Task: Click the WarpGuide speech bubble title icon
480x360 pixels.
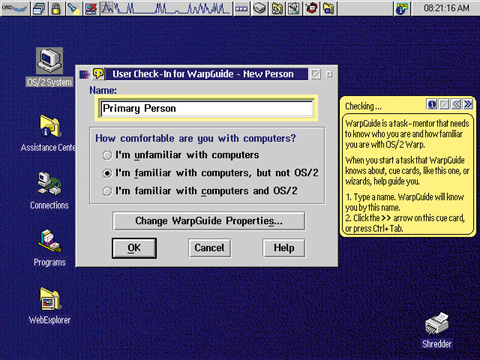Action: pyautogui.click(x=98, y=74)
